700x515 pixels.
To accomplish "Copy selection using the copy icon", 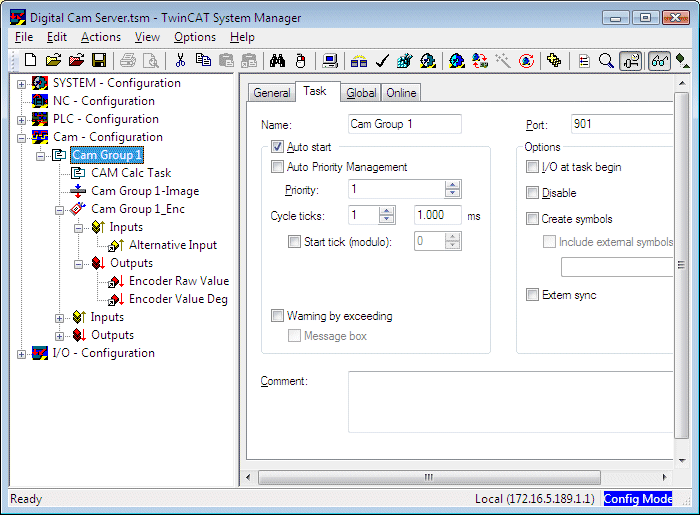I will pyautogui.click(x=204, y=60).
